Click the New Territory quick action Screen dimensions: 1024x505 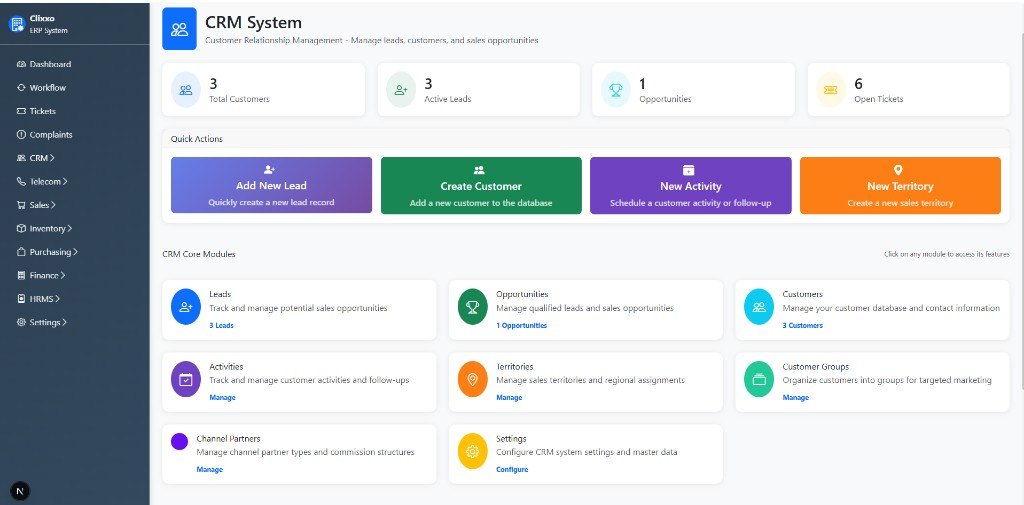tap(900, 186)
